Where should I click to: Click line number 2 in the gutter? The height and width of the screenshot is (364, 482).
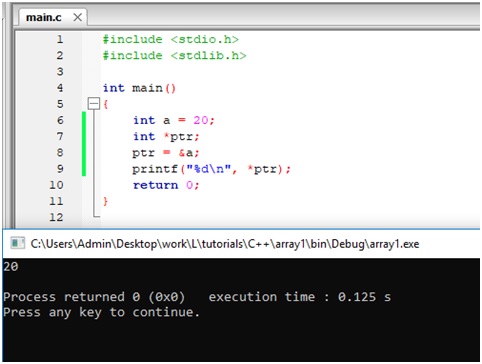point(60,55)
